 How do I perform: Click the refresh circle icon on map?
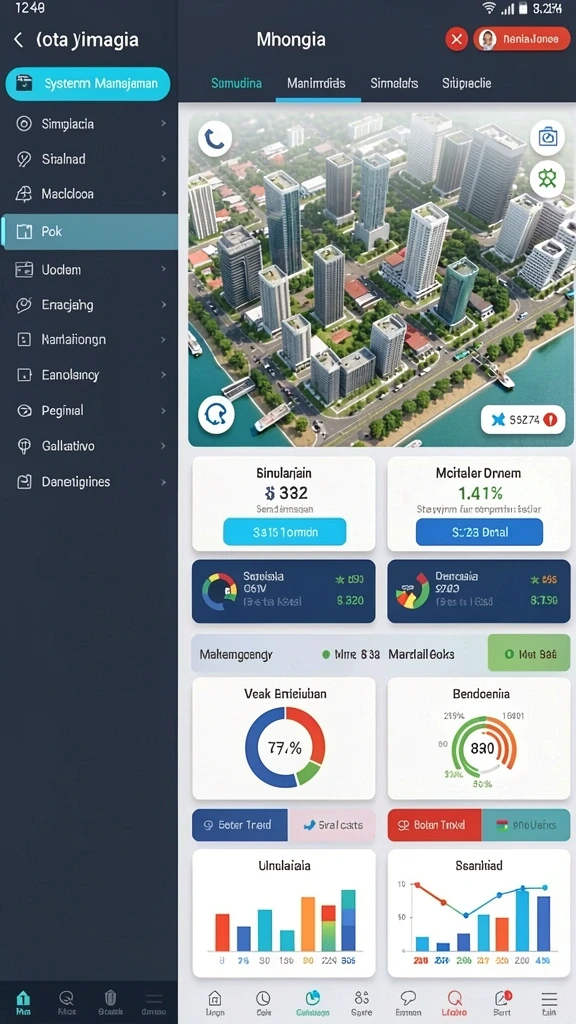(216, 415)
